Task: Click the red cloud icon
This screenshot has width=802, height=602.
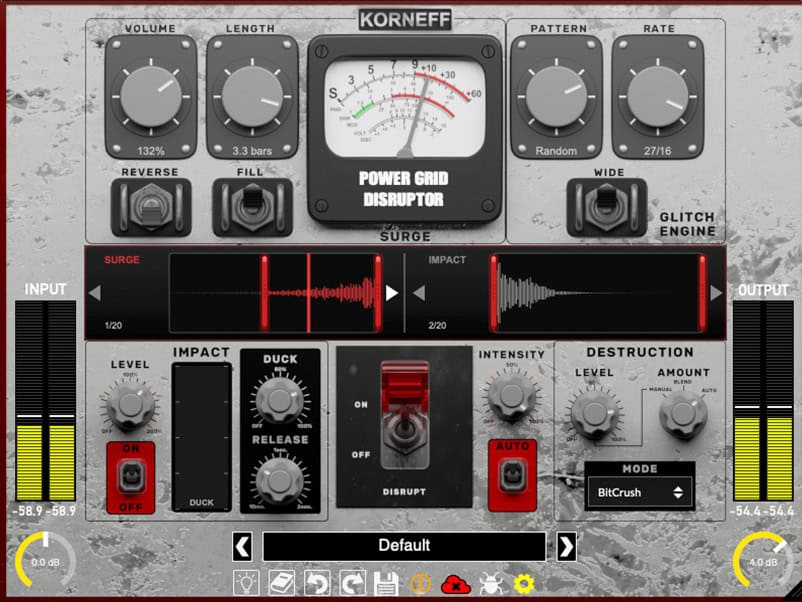Action: coord(455,583)
